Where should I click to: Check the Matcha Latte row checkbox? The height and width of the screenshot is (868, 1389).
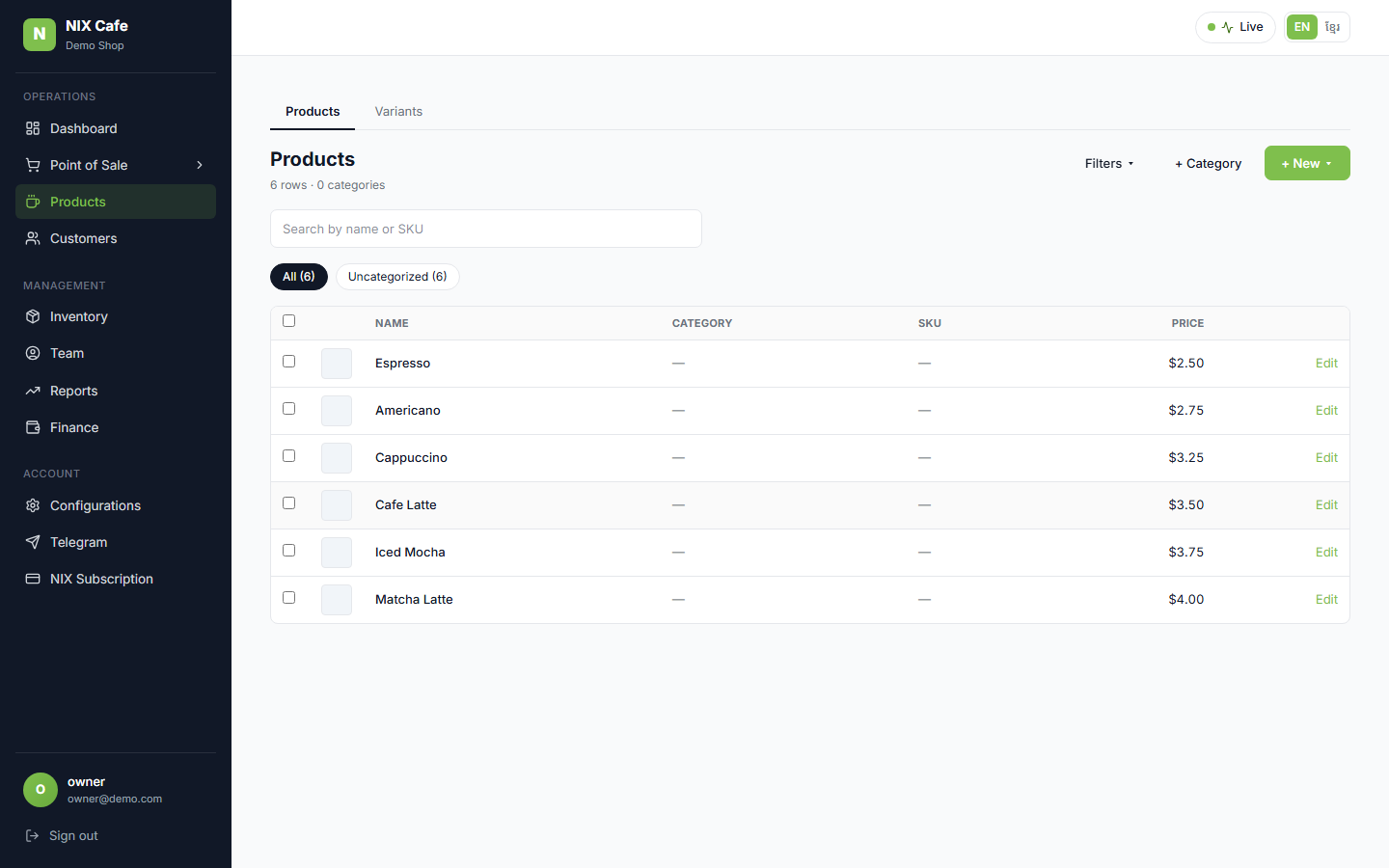click(288, 598)
